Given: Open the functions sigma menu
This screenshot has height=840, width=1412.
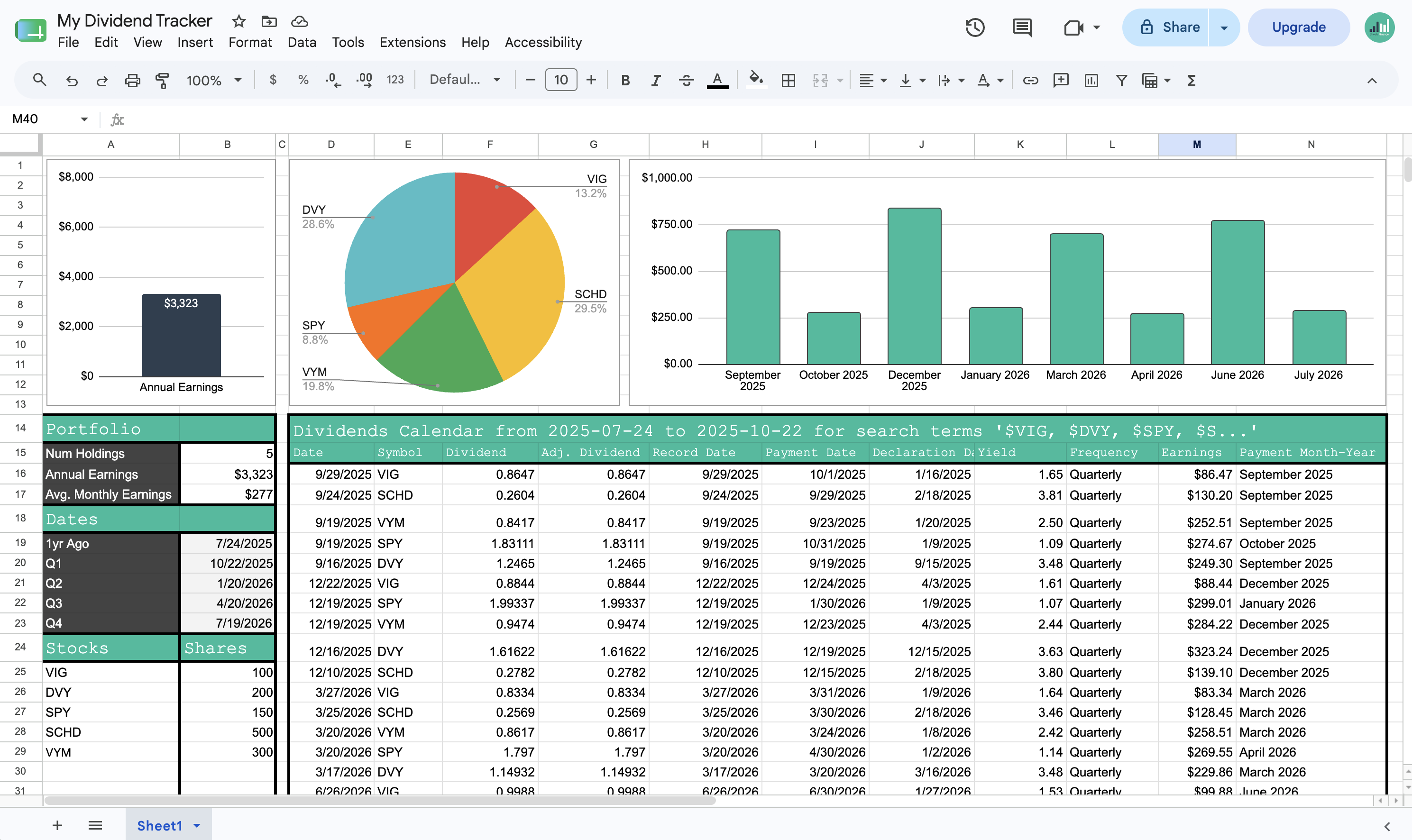Looking at the screenshot, I should pyautogui.click(x=1191, y=81).
